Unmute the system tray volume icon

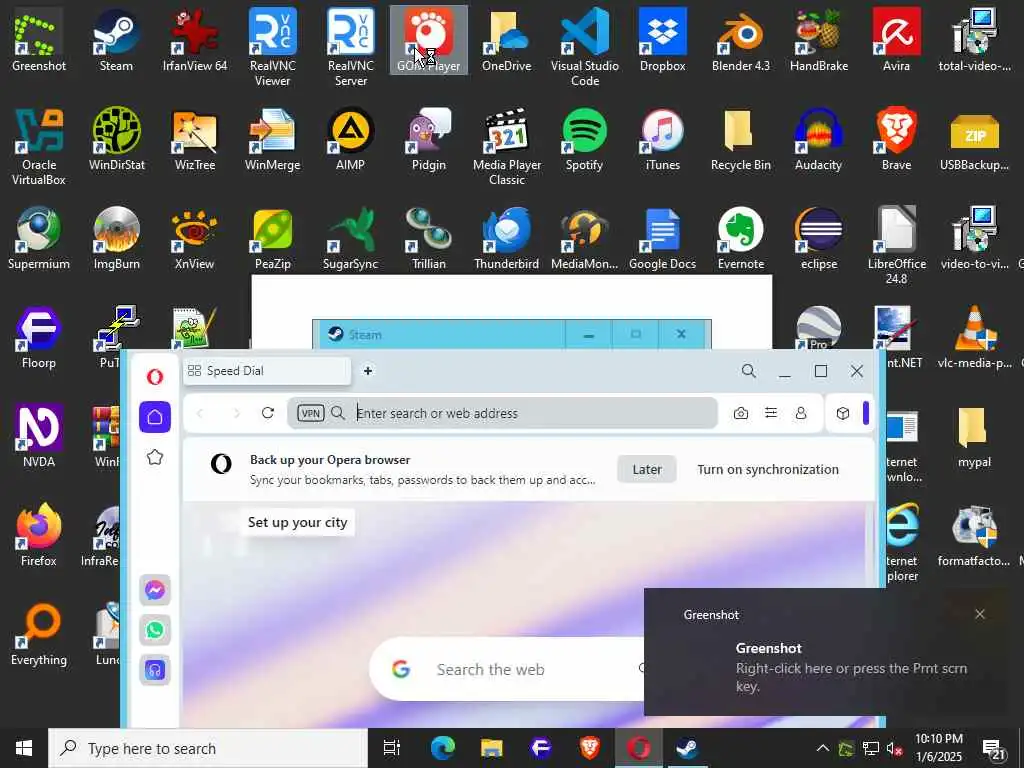(895, 748)
